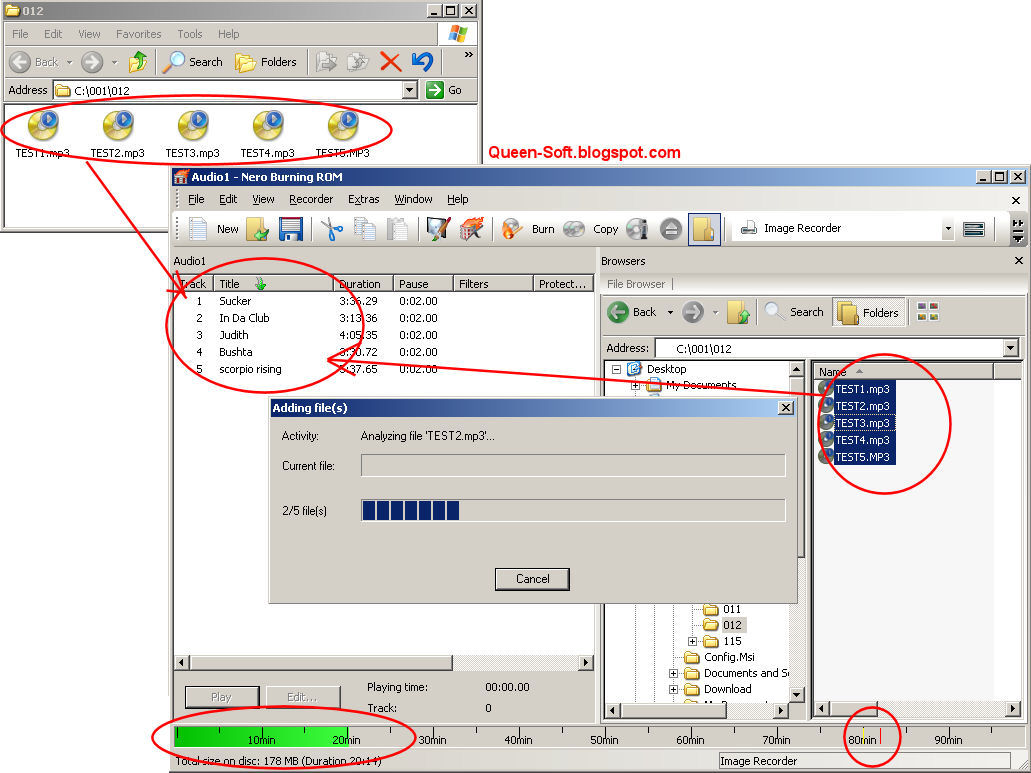Select TEST3.mp3 icon in 012 Explorer window

[193, 126]
